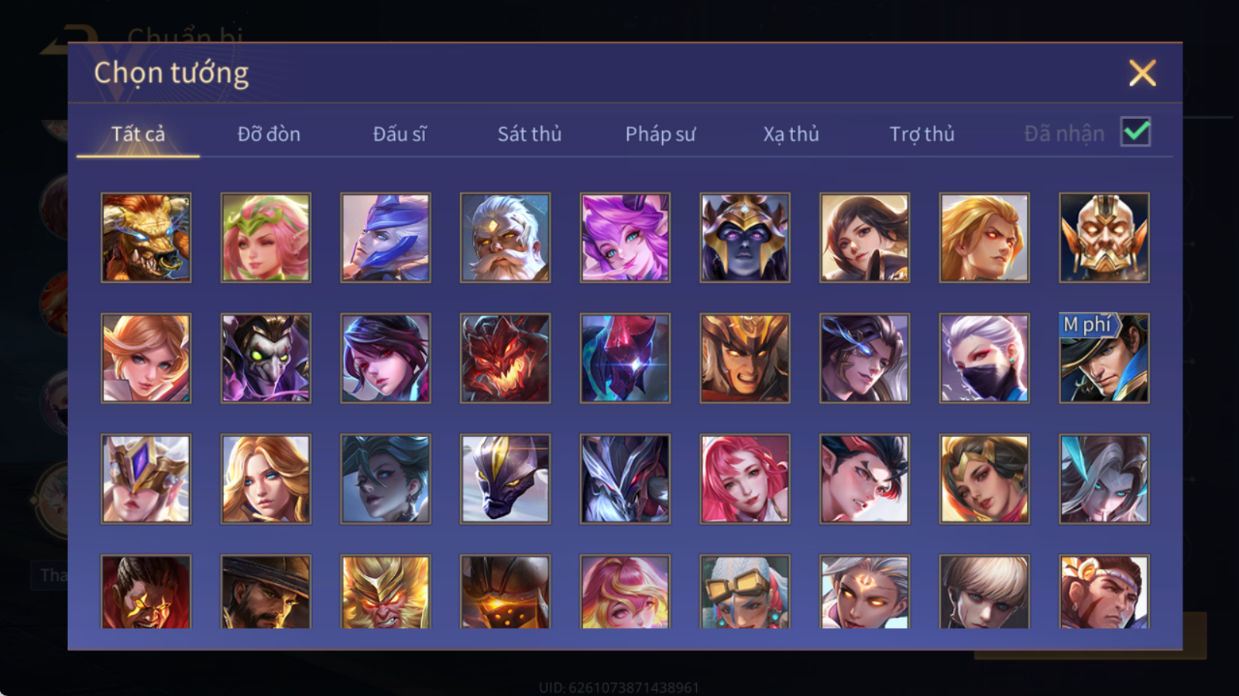Screen dimensions: 1239x696
Task: Select the orange lion beast hero portrait
Action: (146, 238)
